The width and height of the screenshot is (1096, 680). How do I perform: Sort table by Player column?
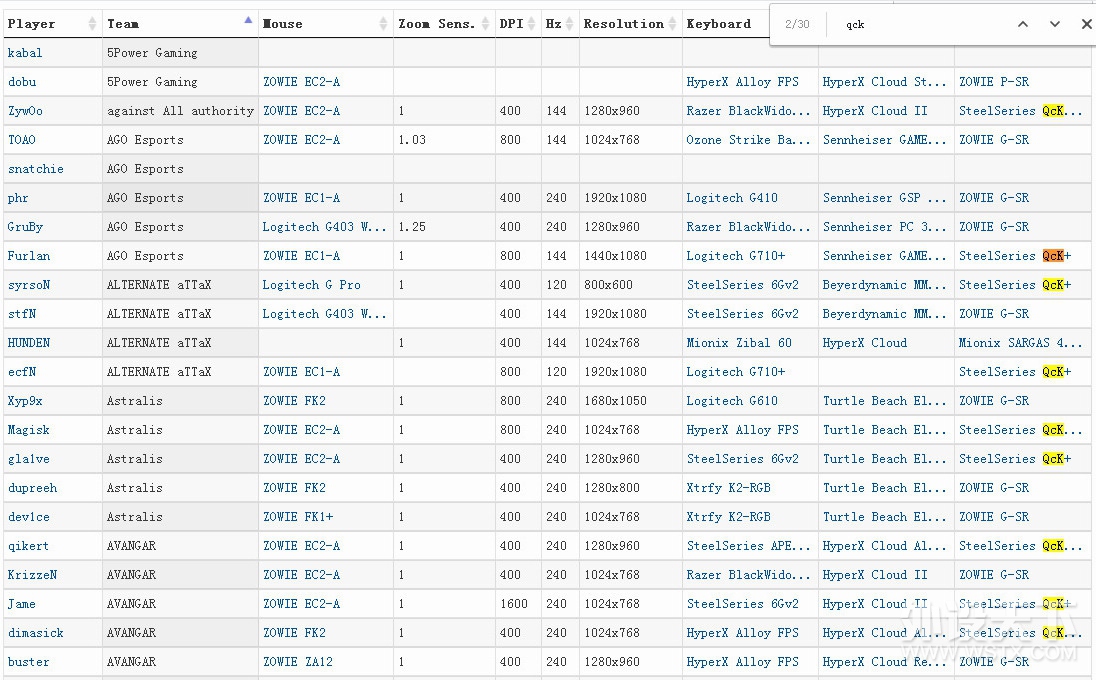pyautogui.click(x=52, y=24)
